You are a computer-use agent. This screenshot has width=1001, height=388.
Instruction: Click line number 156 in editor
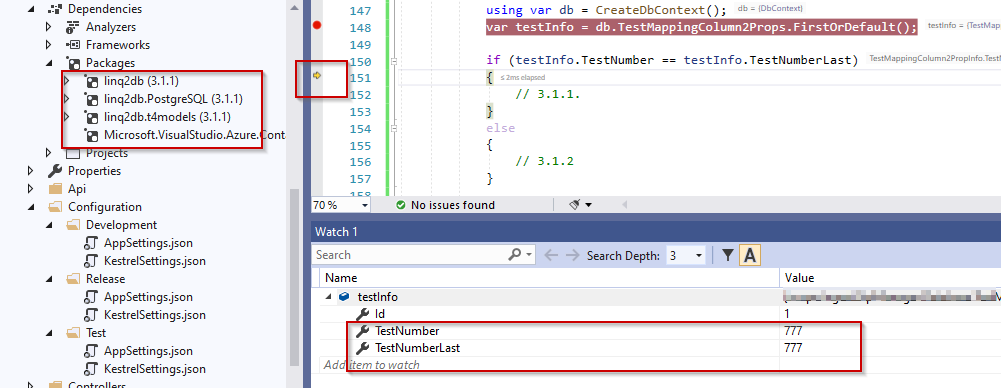click(x=361, y=161)
